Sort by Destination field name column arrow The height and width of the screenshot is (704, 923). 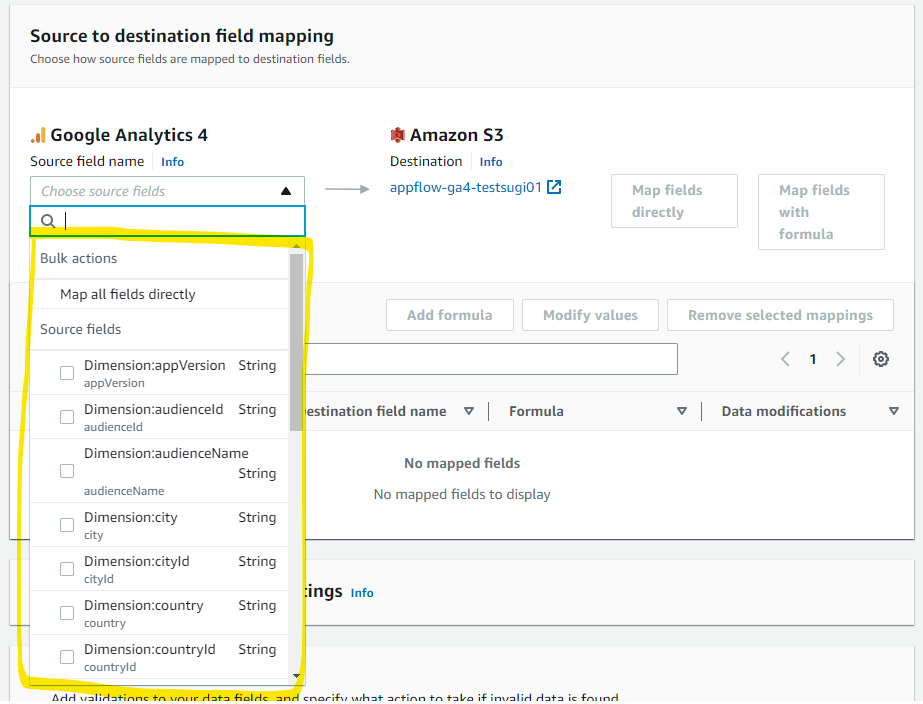[x=469, y=411]
